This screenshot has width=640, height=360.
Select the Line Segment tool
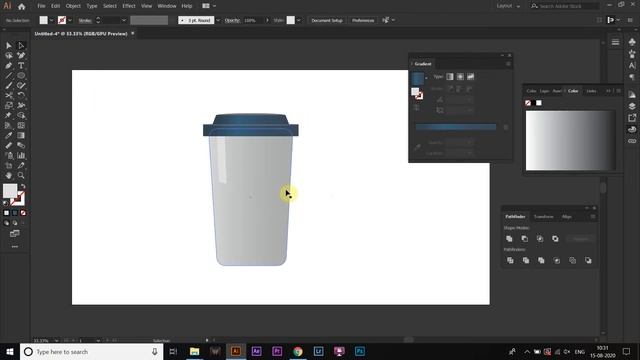coord(9,76)
